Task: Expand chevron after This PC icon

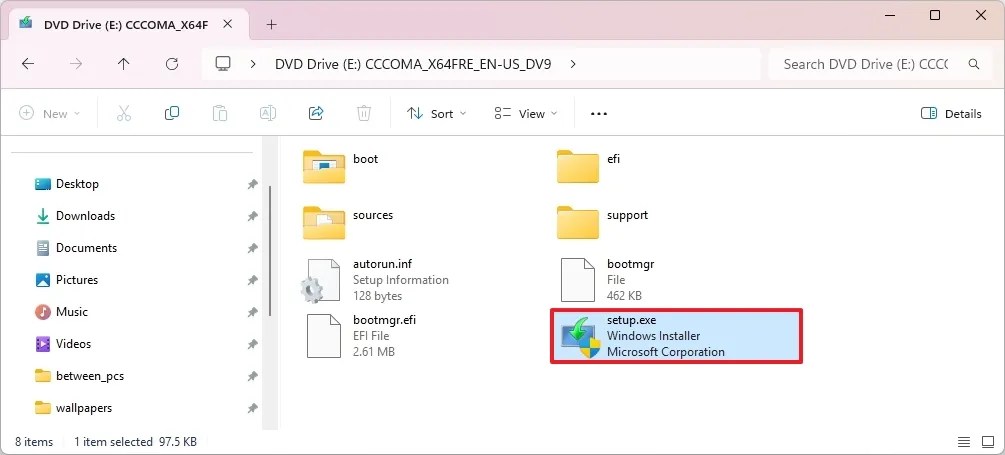Action: (254, 64)
